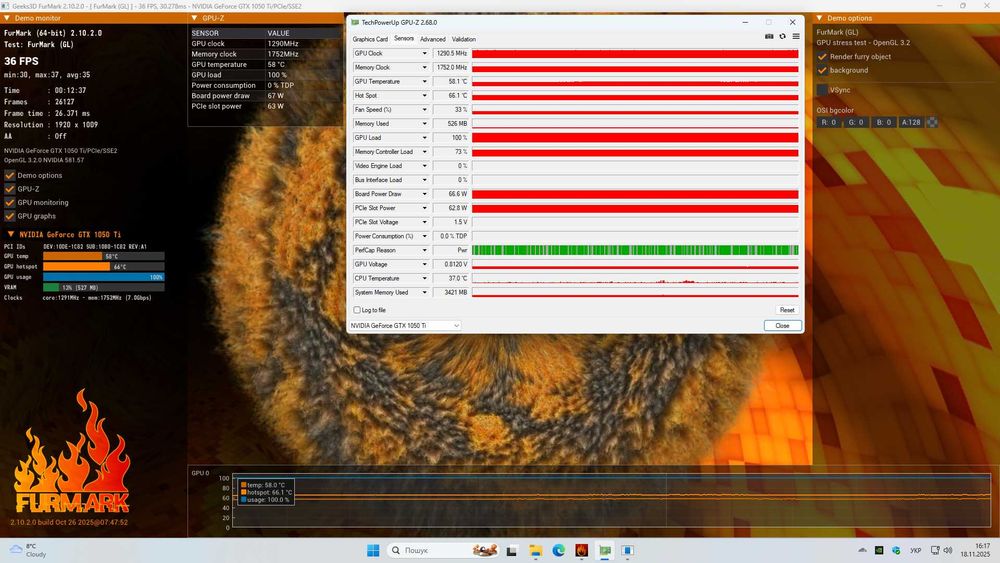Screen dimensions: 1000x563
Task: Open the OneDrive cloud tray icon
Action: tap(862, 550)
